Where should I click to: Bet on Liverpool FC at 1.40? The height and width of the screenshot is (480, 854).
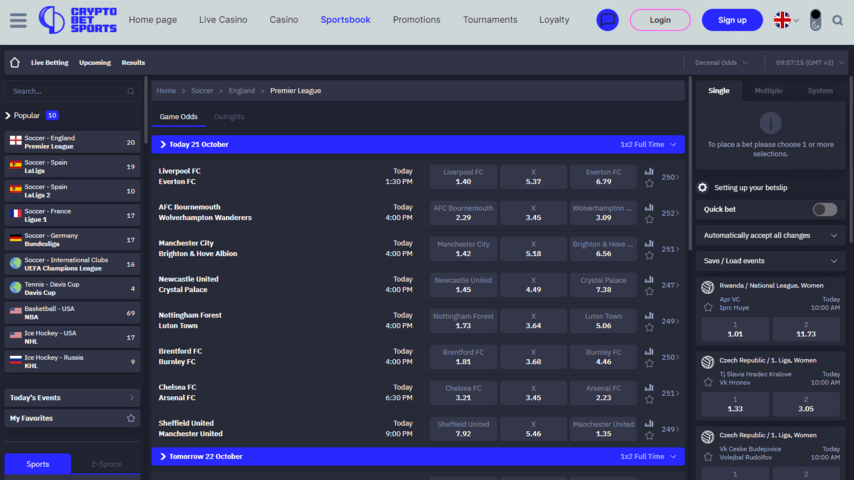coord(463,177)
